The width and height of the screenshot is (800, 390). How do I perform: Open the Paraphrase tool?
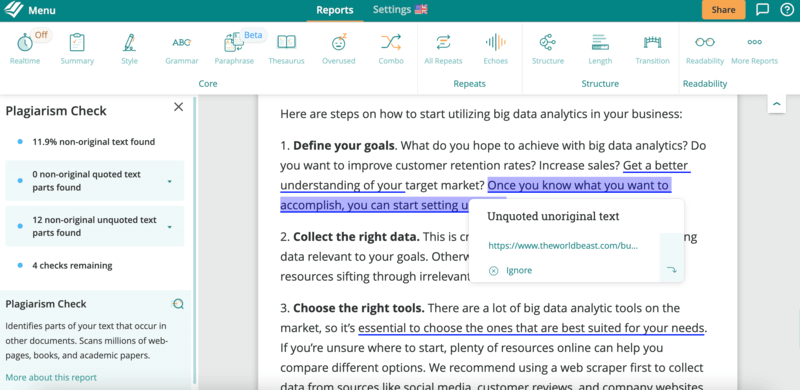234,49
